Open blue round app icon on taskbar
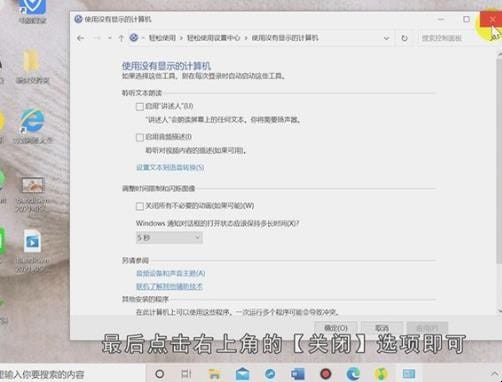502x382 pixels. click(x=270, y=374)
